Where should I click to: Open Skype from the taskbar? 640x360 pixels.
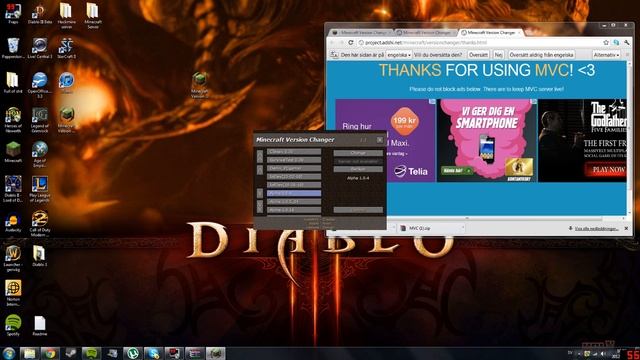click(153, 353)
